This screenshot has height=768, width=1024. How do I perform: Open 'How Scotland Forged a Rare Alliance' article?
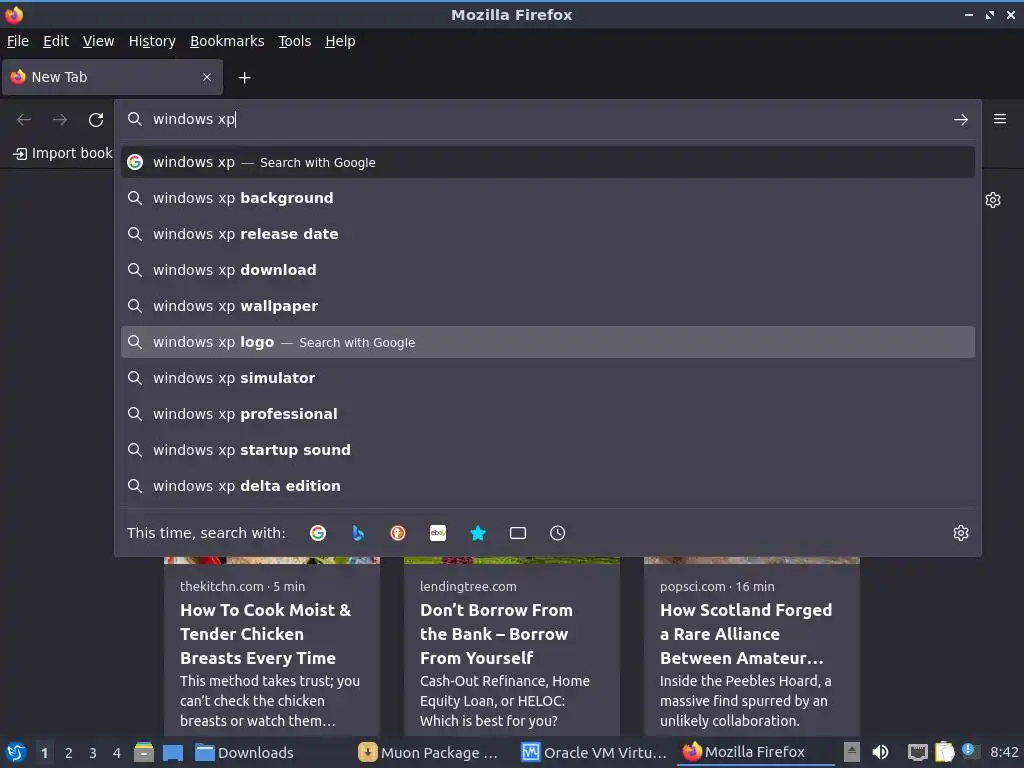752,647
